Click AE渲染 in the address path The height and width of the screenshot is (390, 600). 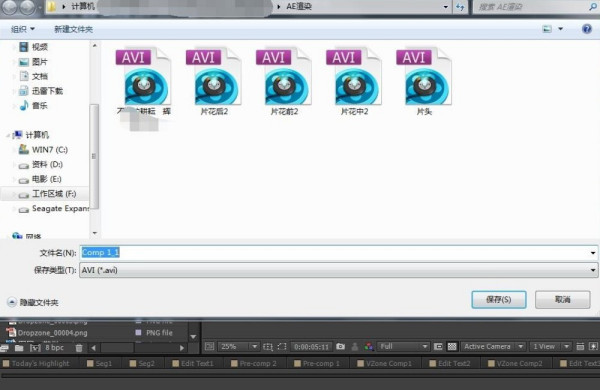299,7
